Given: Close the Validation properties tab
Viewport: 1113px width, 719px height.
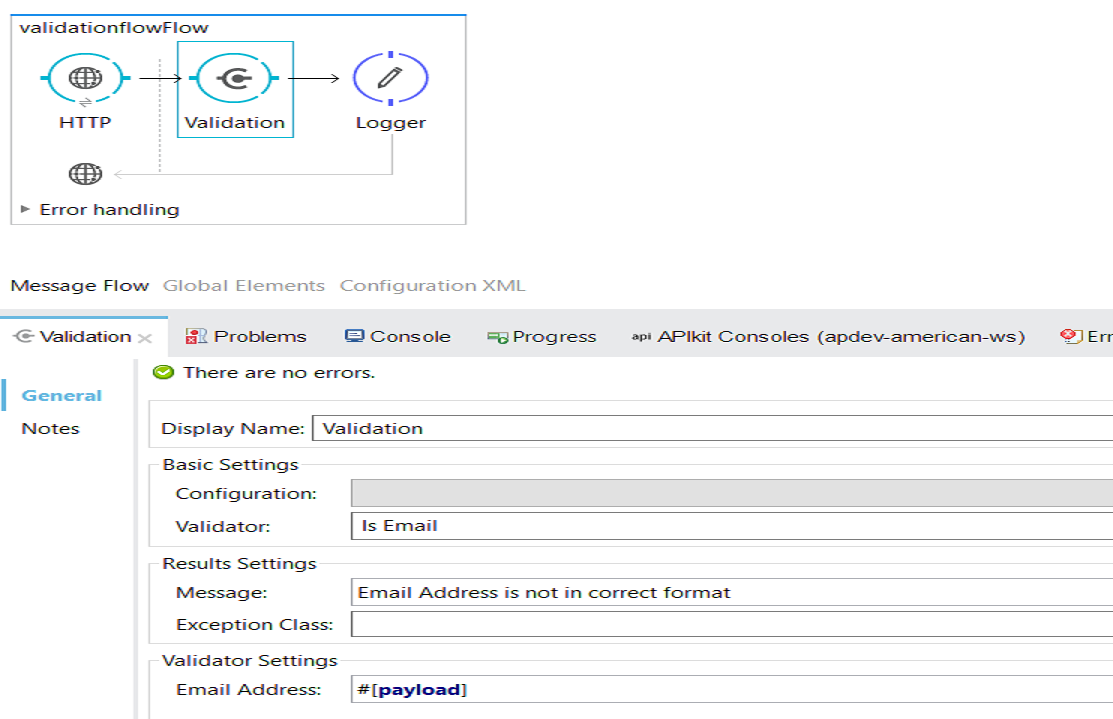Looking at the screenshot, I should [x=145, y=338].
